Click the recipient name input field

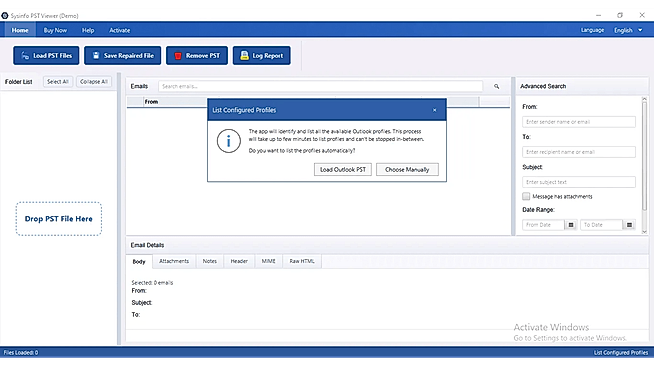pyautogui.click(x=579, y=152)
